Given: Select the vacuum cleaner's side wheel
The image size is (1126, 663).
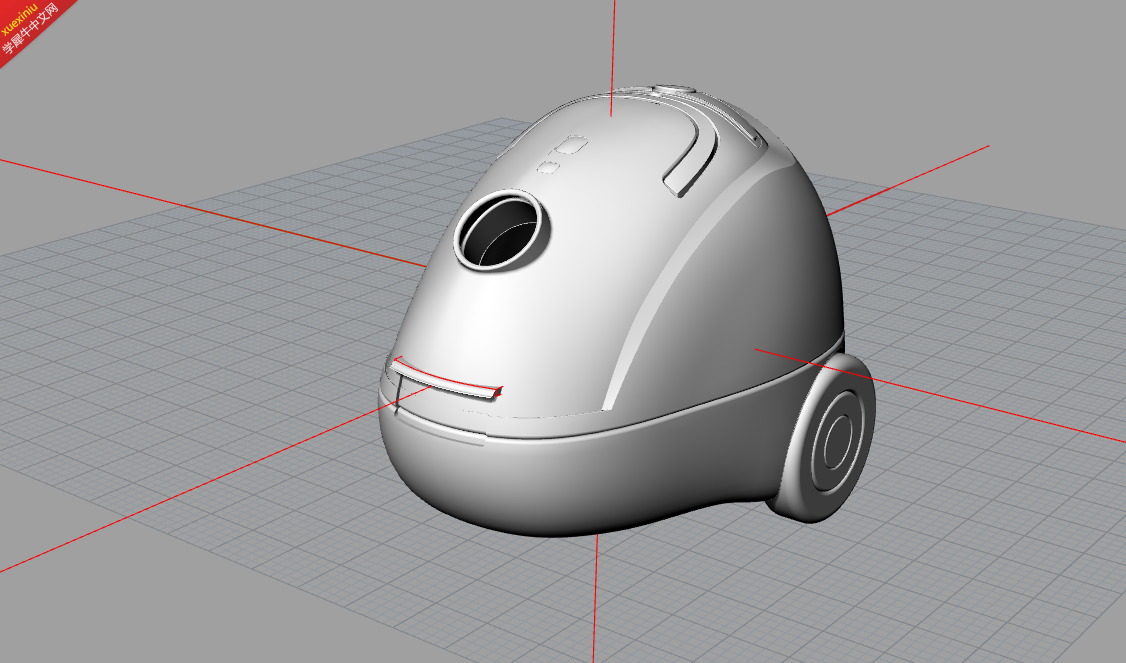Looking at the screenshot, I should point(822,438).
